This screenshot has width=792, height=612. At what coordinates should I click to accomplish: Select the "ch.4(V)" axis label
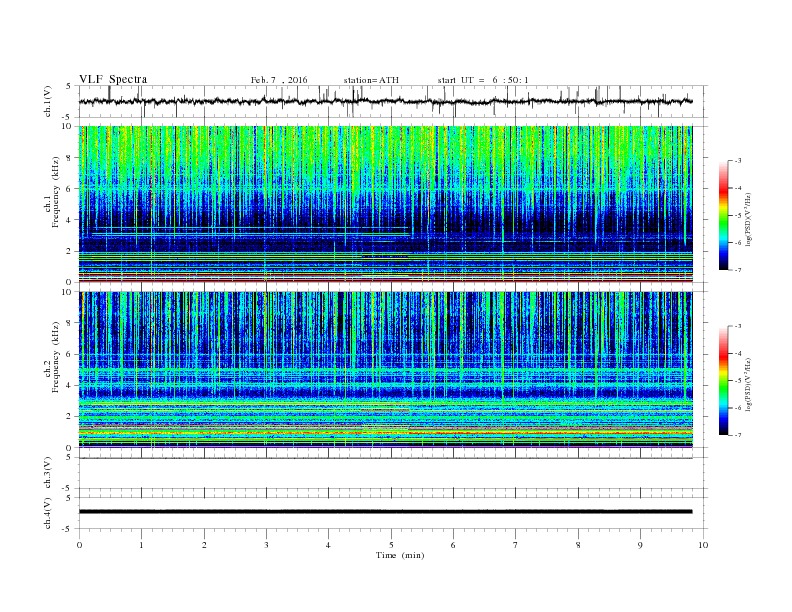(x=48, y=513)
